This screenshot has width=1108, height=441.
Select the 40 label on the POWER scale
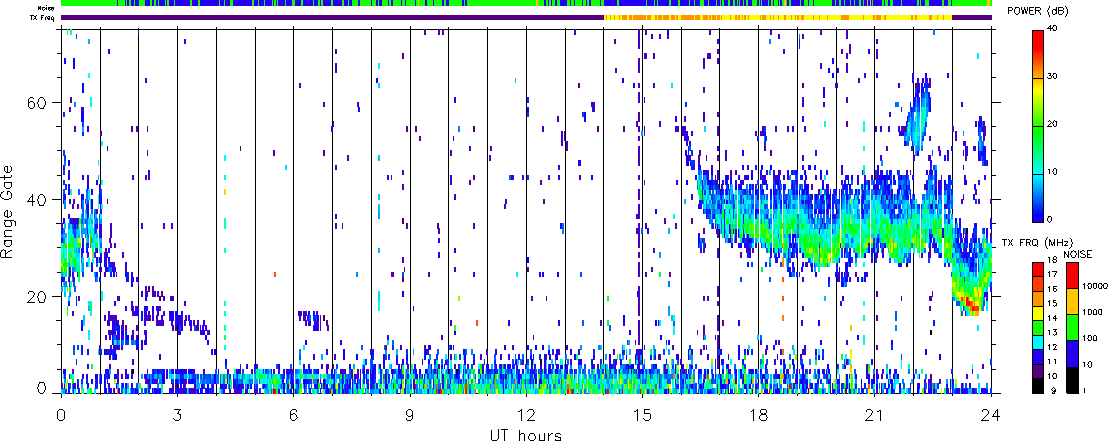1053,30
